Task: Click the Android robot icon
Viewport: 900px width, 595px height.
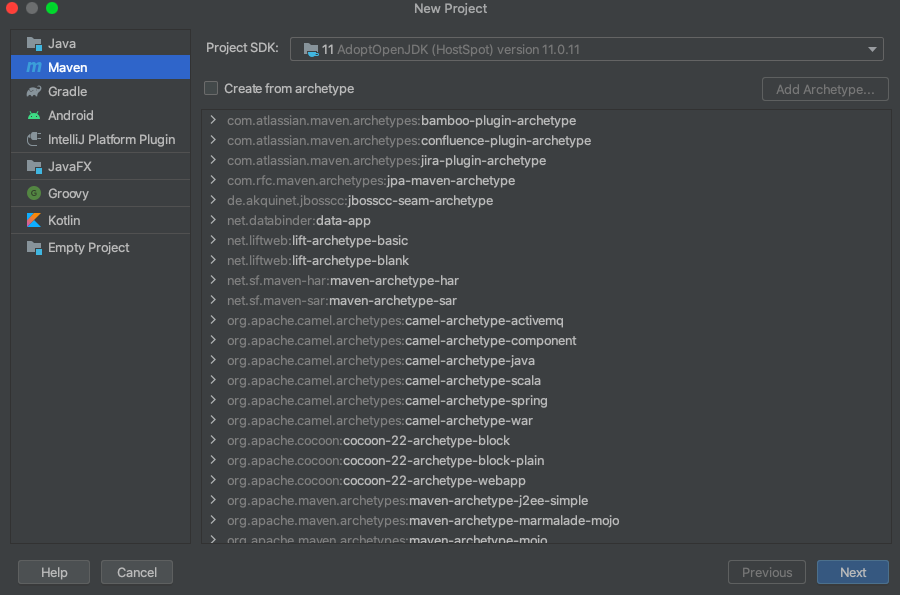Action: pyautogui.click(x=34, y=115)
